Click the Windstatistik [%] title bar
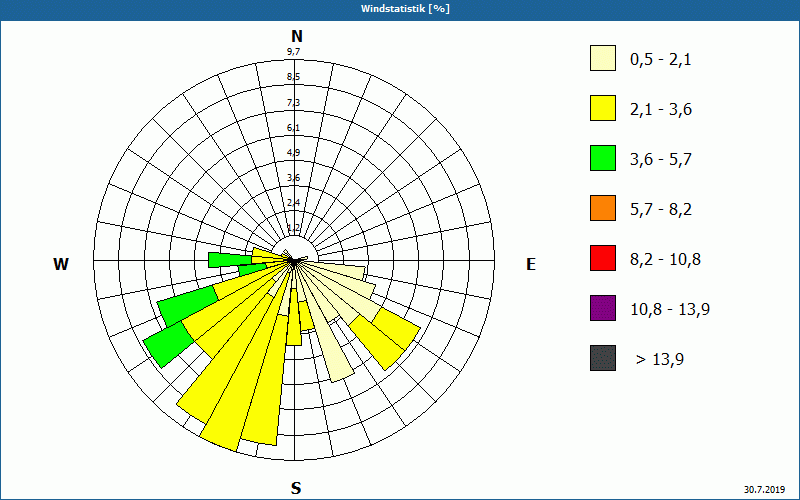Viewport: 800px width, 500px height. [400, 9]
